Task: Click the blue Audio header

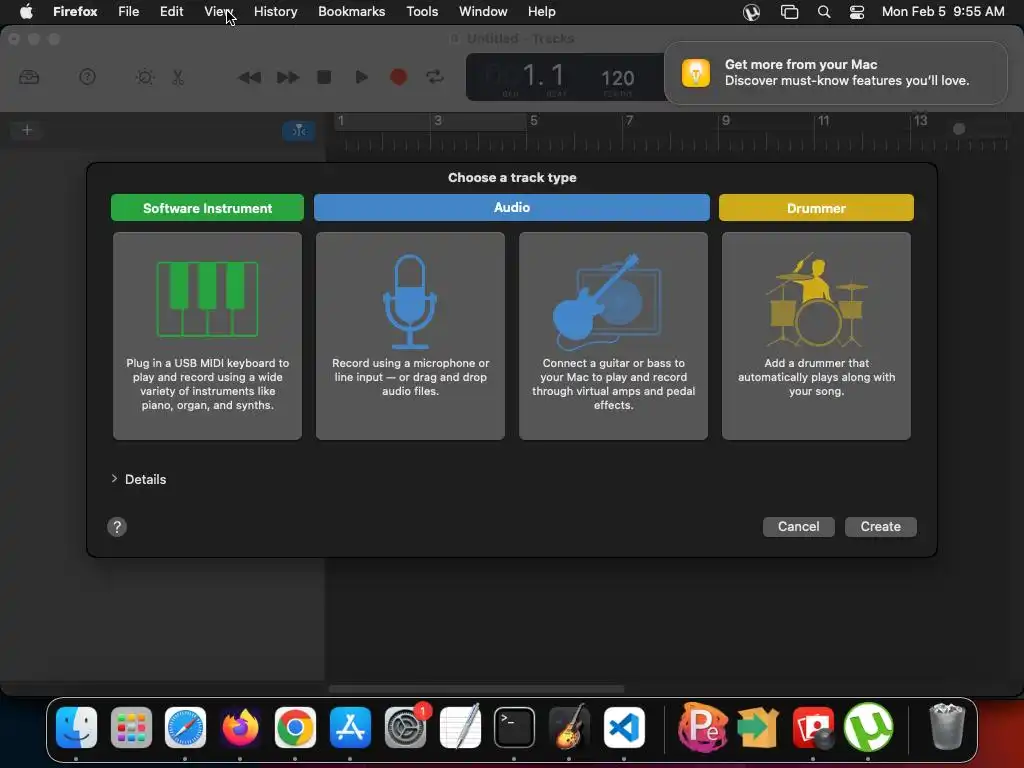Action: pyautogui.click(x=511, y=208)
